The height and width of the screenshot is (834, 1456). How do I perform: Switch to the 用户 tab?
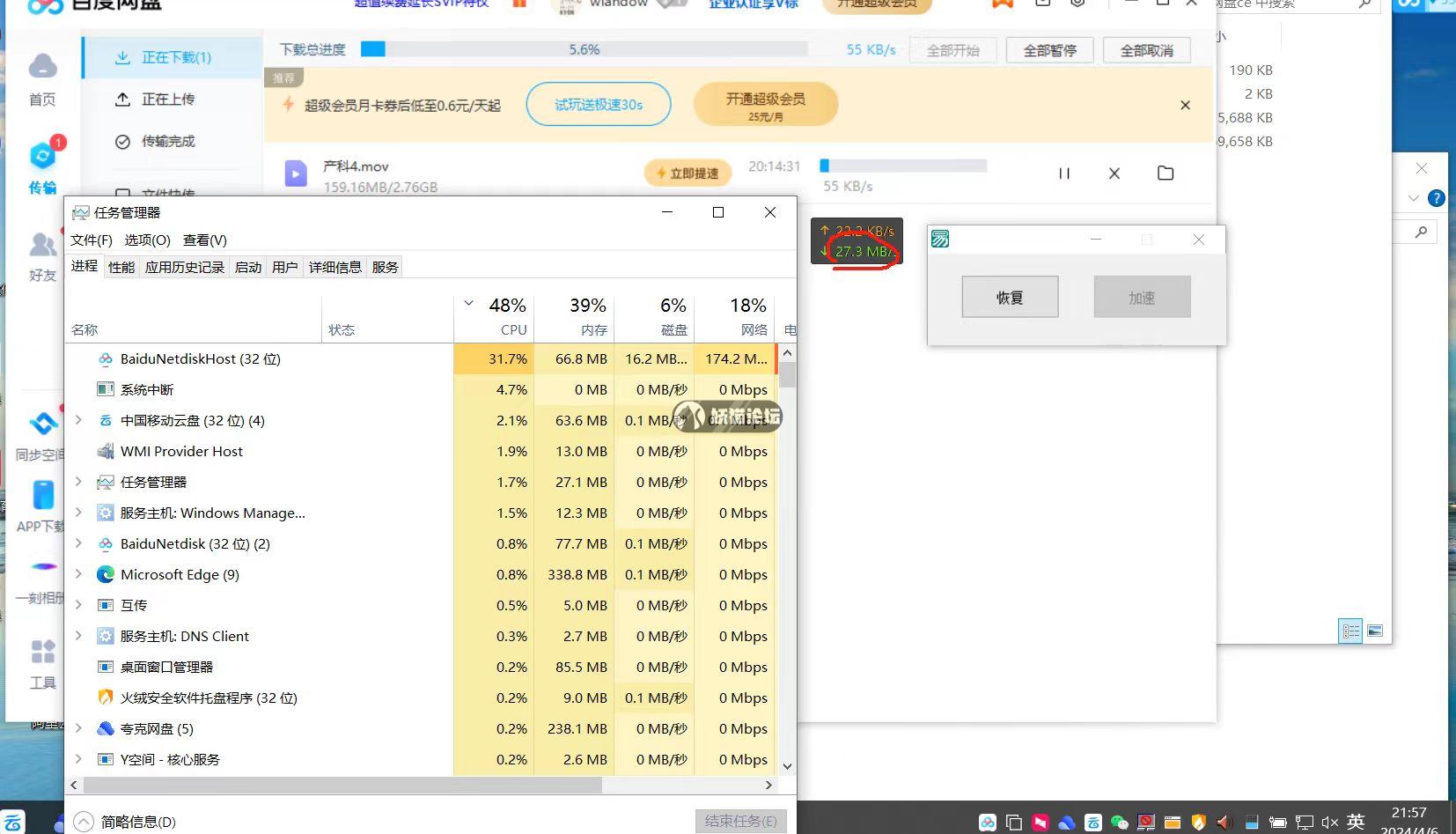coord(285,267)
